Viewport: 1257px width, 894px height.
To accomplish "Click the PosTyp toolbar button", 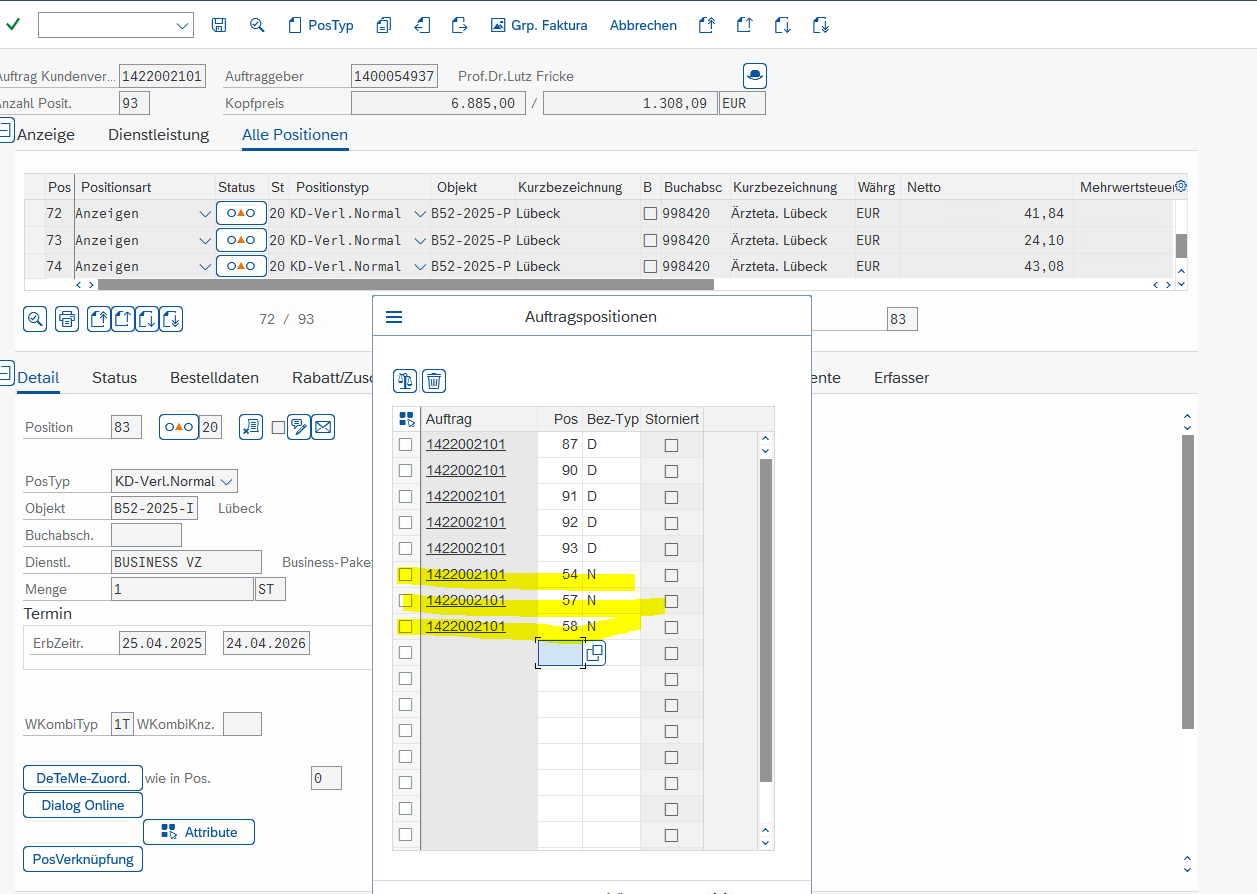I will [x=321, y=25].
